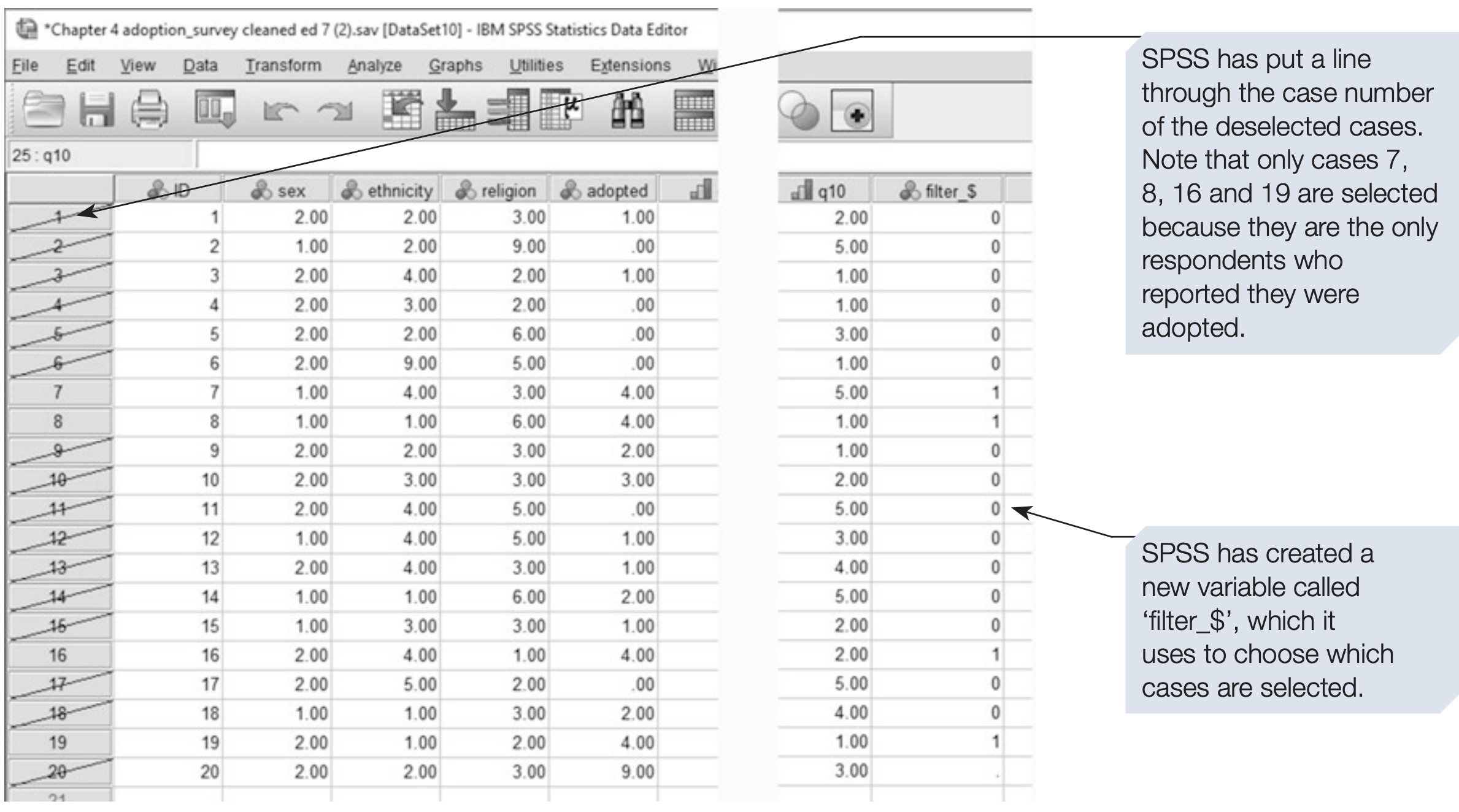Click the Print icon in the toolbar
This screenshot has height=812, width=1459.
(150, 110)
